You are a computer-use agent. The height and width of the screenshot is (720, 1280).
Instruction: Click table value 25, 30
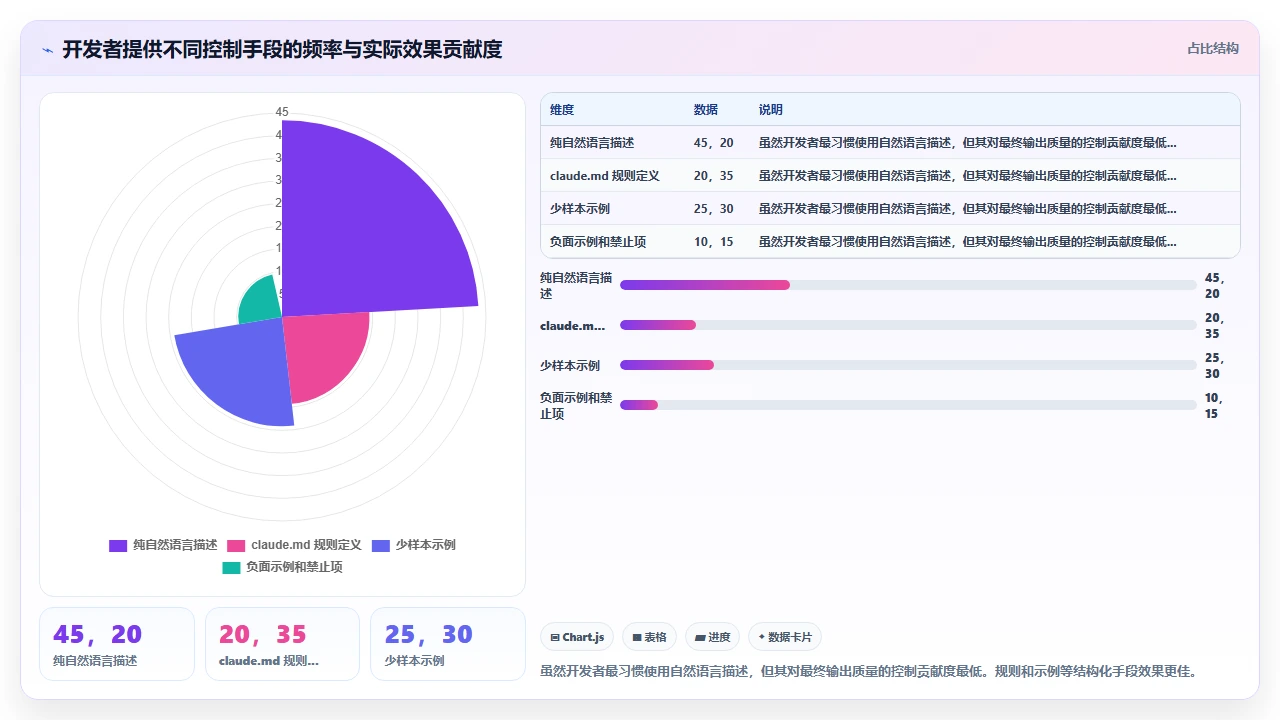714,209
